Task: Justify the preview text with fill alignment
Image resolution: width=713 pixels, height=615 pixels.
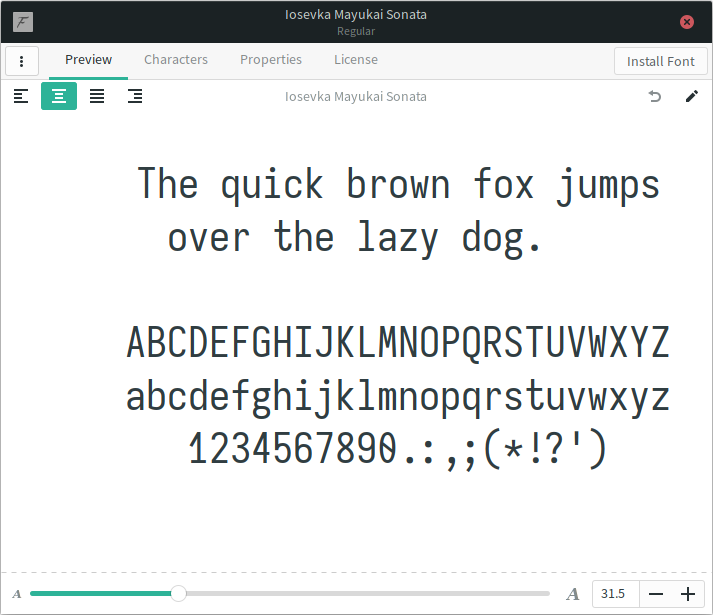Action: (97, 96)
